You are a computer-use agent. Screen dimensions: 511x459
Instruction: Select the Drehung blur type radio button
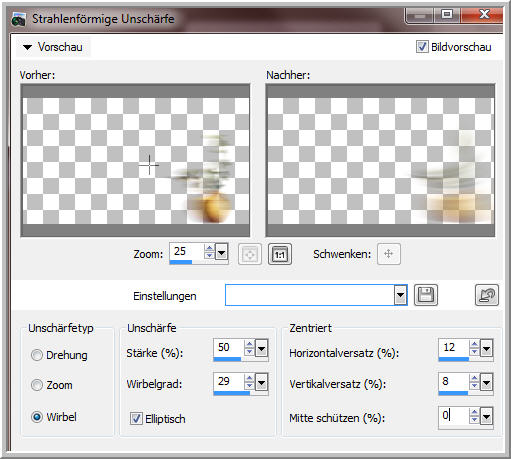tap(37, 355)
